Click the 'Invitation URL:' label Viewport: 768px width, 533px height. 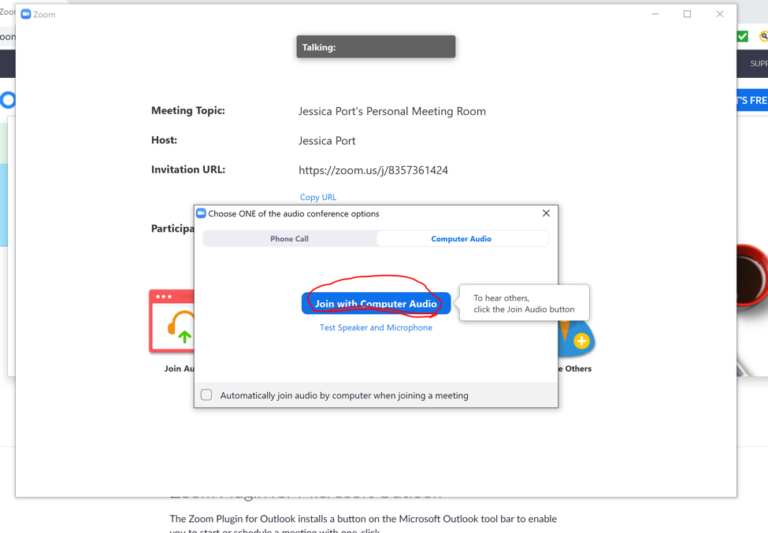[188, 170]
